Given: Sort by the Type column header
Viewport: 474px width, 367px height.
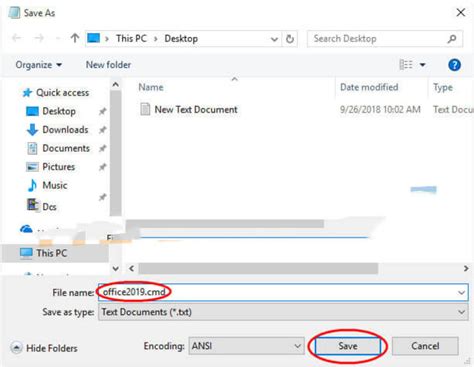Looking at the screenshot, I should pos(443,87).
